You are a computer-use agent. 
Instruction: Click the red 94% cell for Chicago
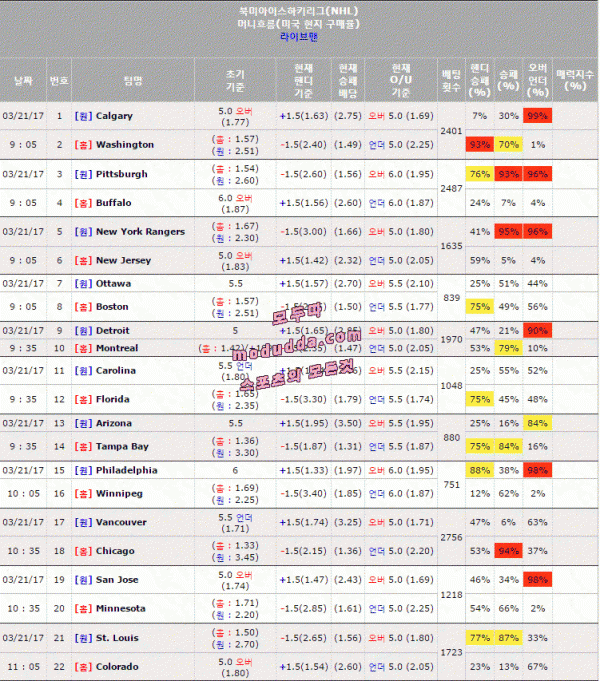pos(508,551)
